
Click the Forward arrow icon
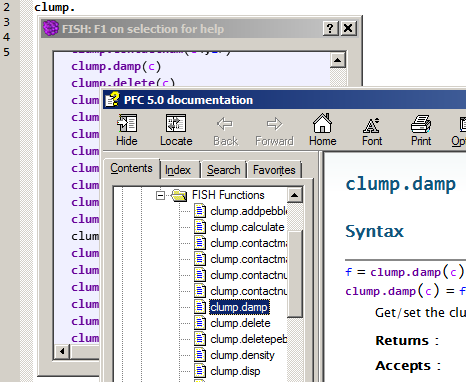[274, 124]
